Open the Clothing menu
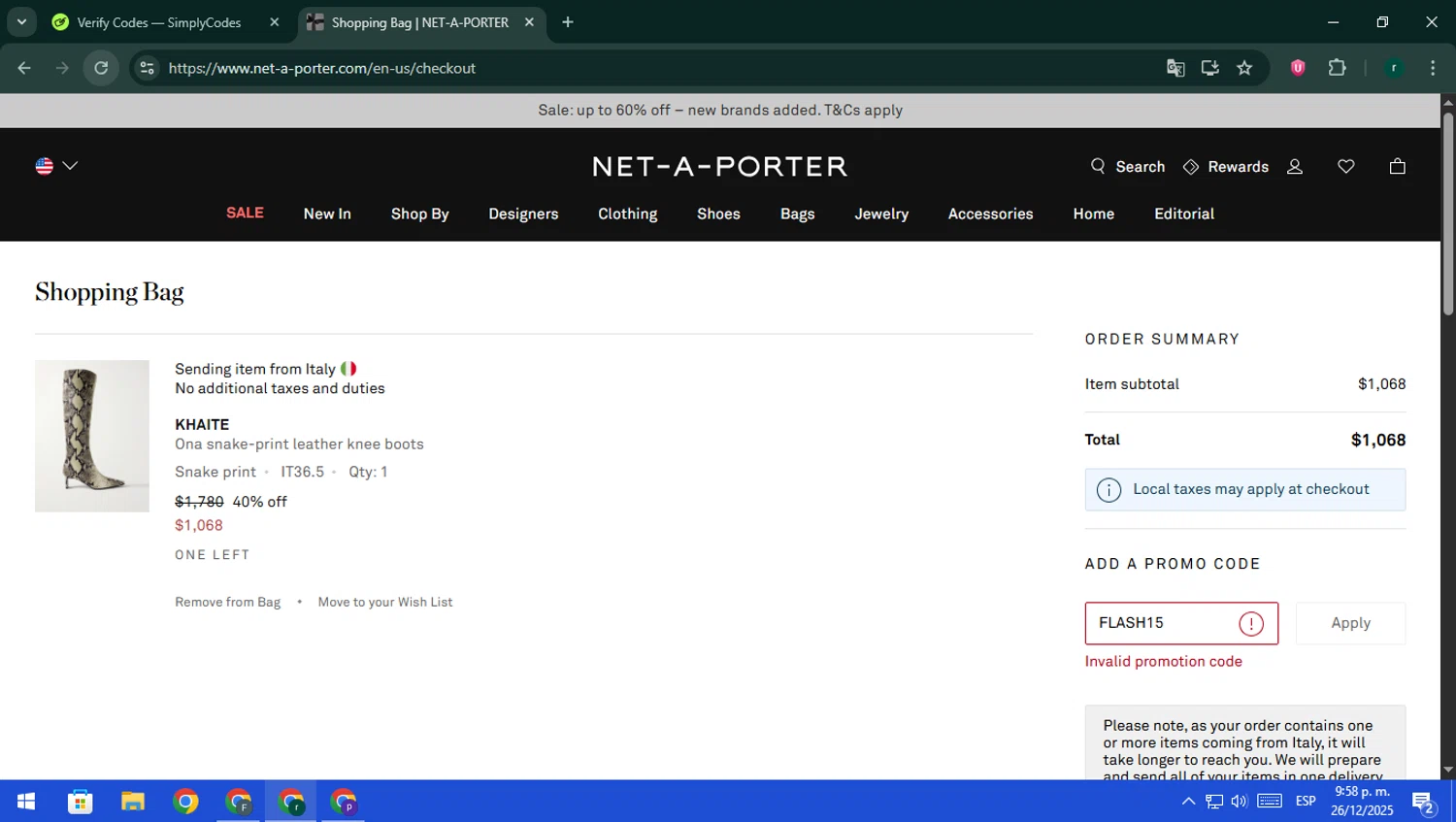This screenshot has width=1456, height=822. click(x=627, y=214)
